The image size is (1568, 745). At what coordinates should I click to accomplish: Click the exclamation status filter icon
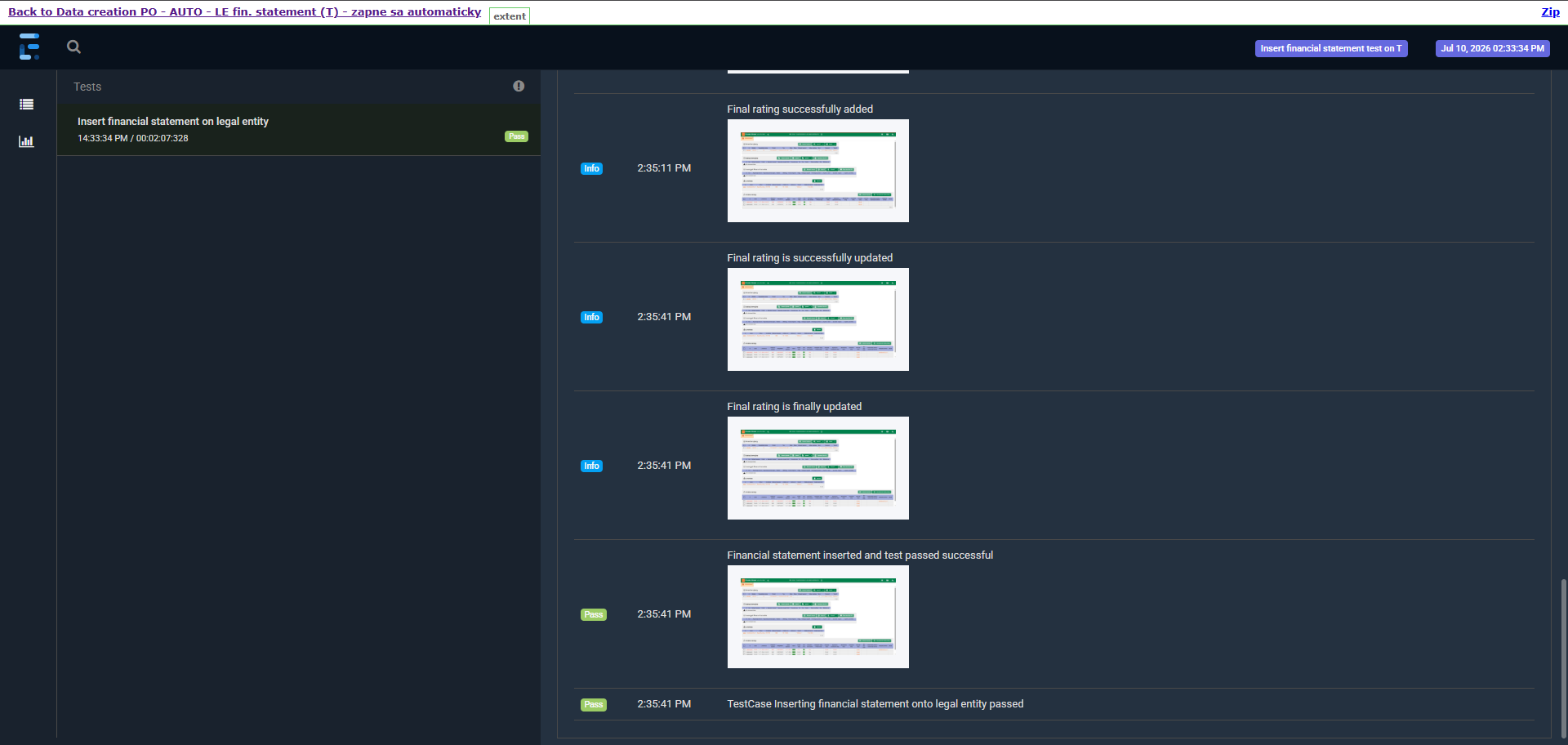519,86
